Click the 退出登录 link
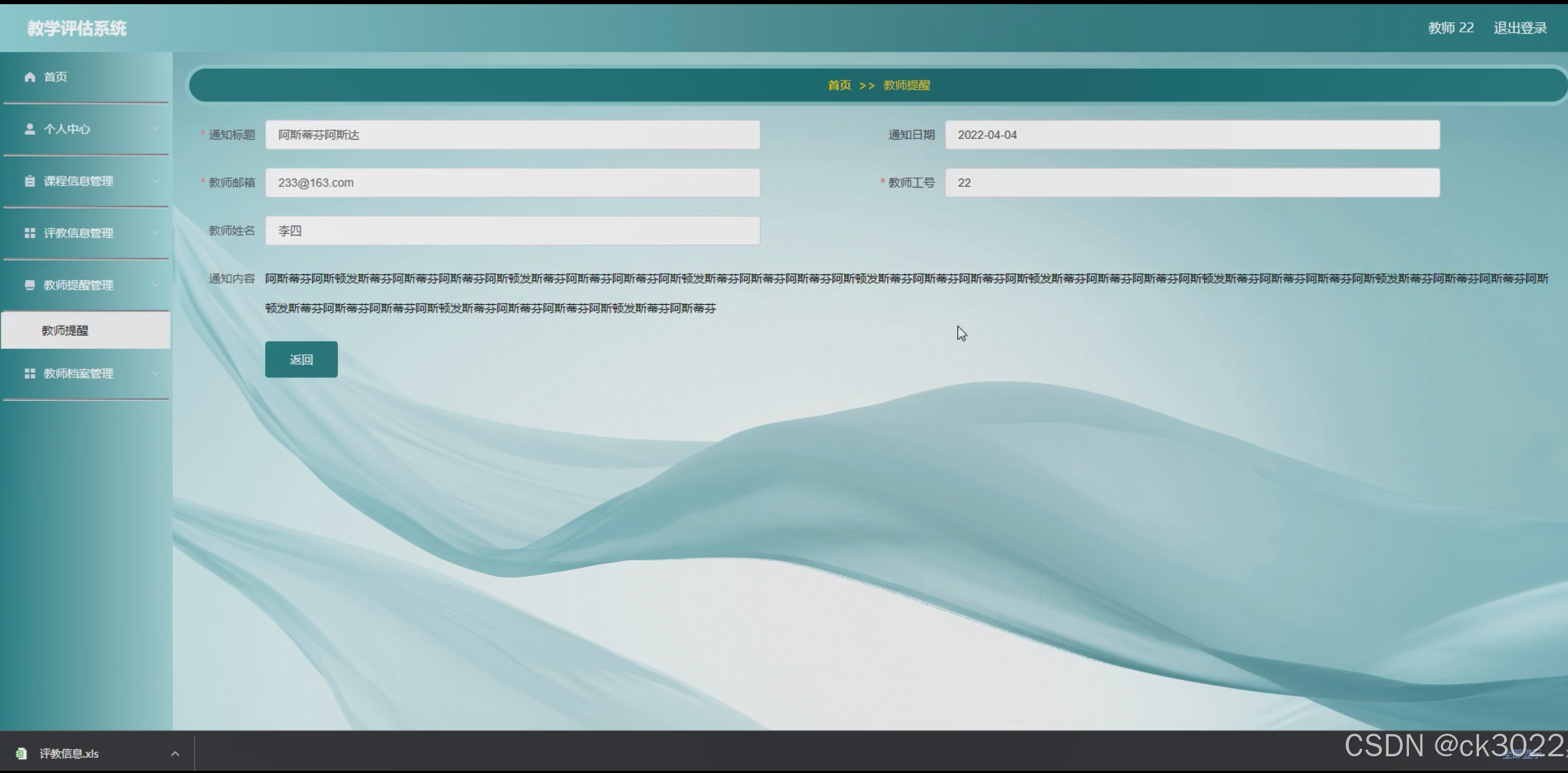Image resolution: width=1568 pixels, height=773 pixels. [1519, 28]
